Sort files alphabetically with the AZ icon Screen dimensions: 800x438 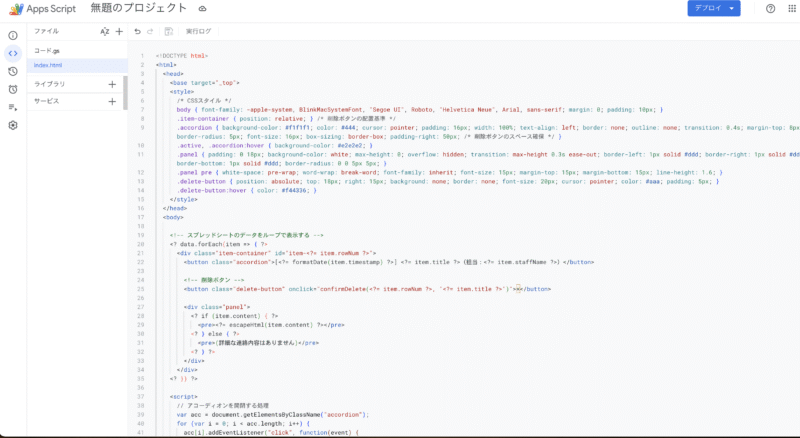[105, 32]
